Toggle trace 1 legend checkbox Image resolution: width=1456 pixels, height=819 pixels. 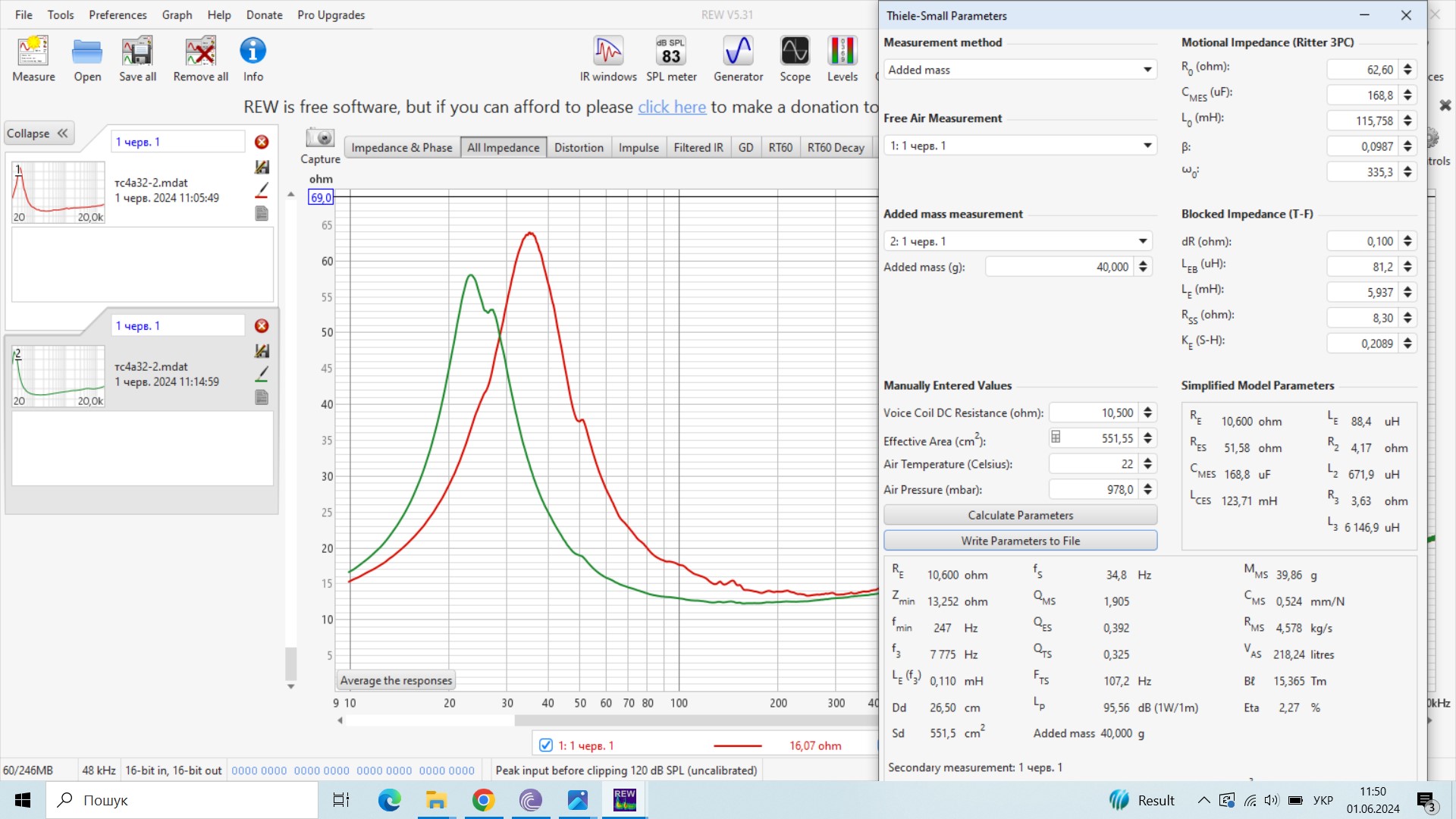[545, 745]
